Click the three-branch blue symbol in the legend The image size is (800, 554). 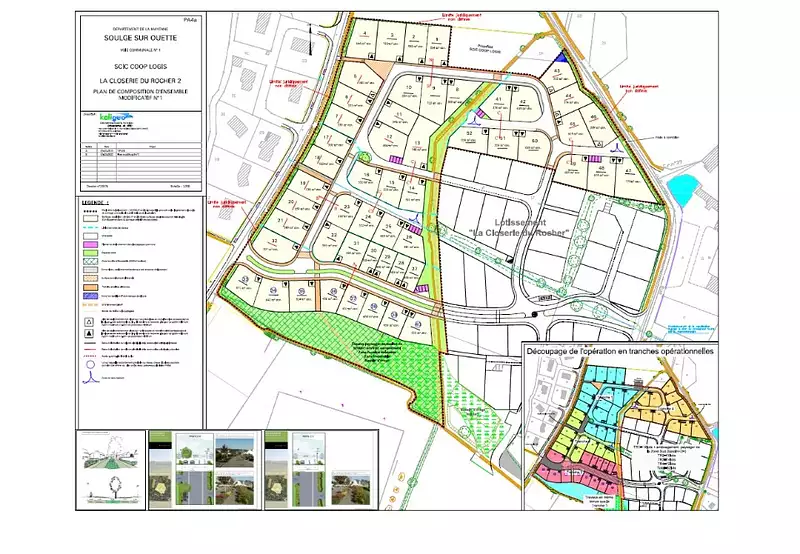click(92, 378)
